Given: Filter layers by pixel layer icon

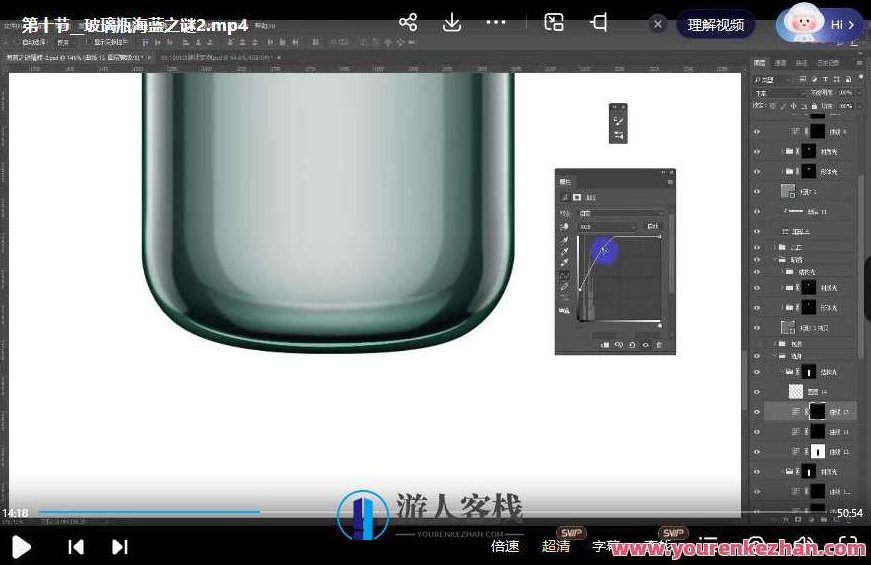Looking at the screenshot, I should click(803, 79).
